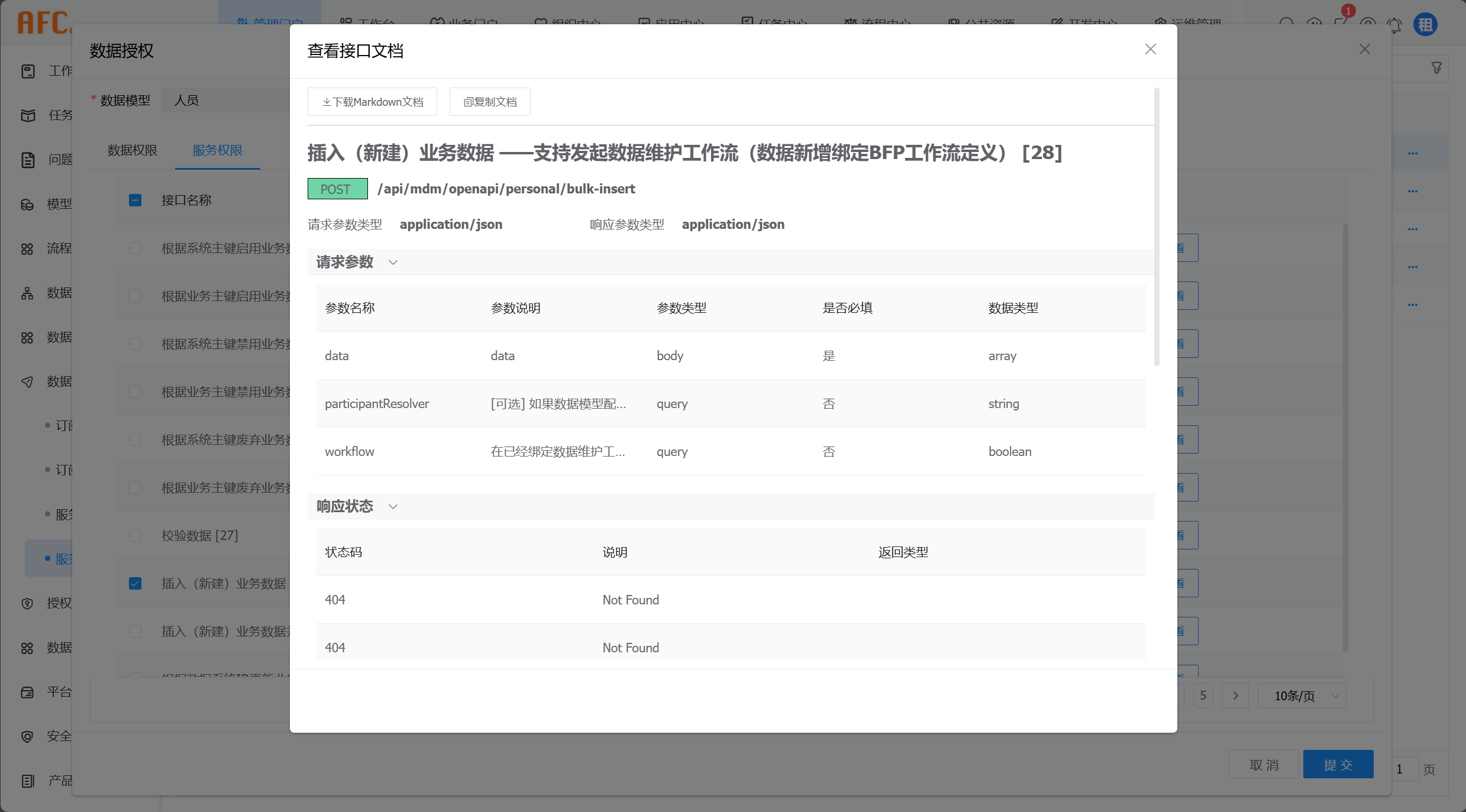
Task: Toggle the 接口名称 select-all checkbox
Action: (135, 200)
